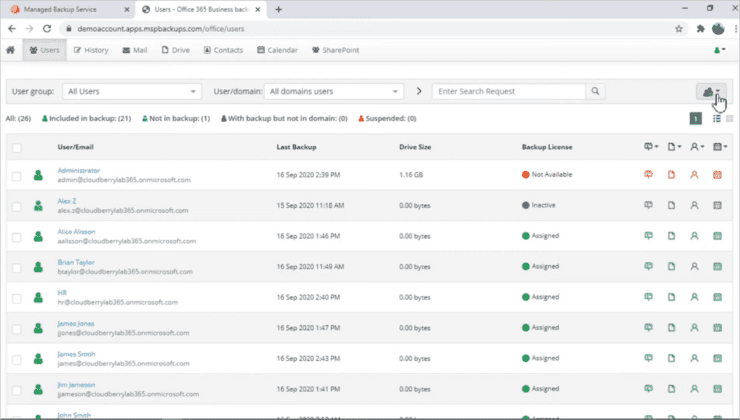Screen dimensions: 740x420
Task: Select the Administrator row checkbox
Action: coord(17,176)
